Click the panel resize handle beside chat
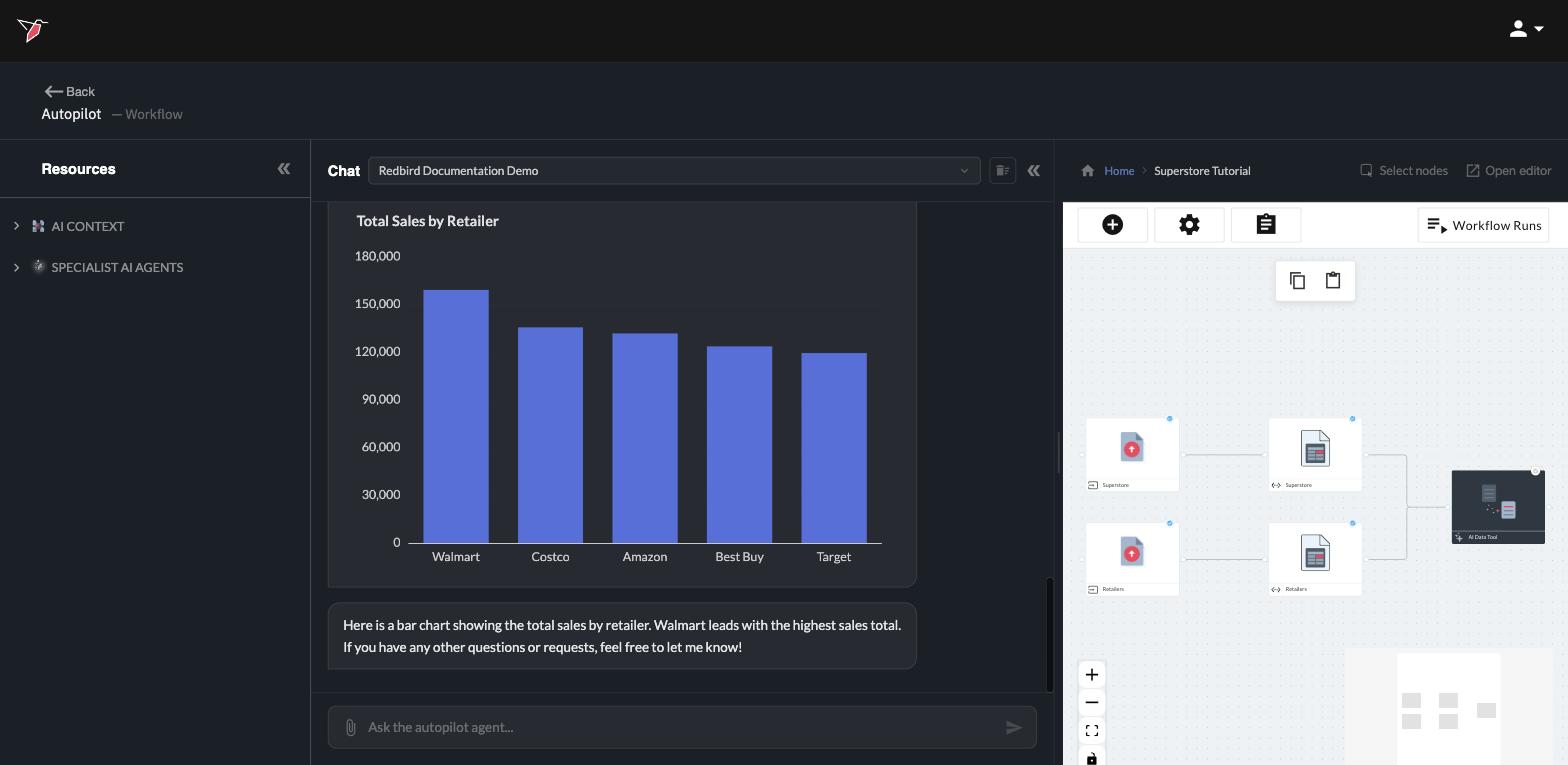The image size is (1568, 765). (x=1058, y=452)
